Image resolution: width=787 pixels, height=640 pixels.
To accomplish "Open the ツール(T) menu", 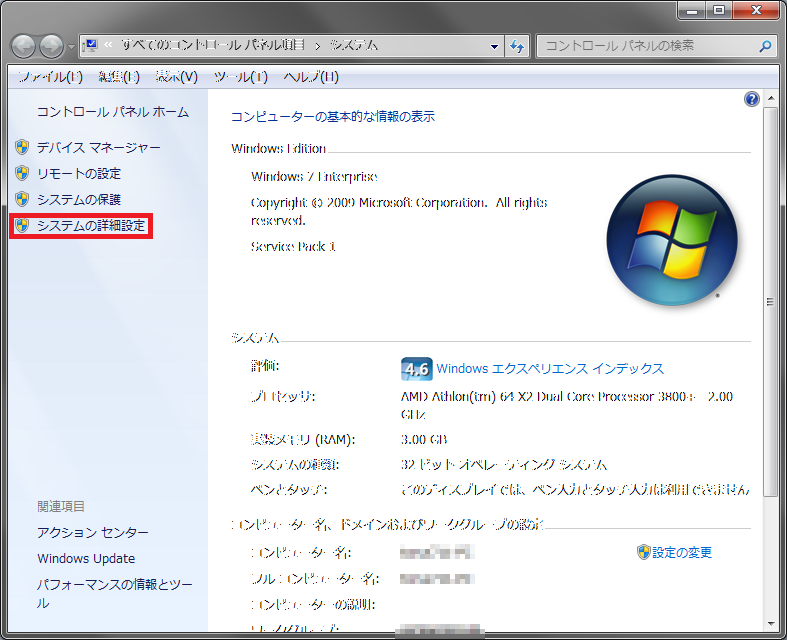I will coord(241,77).
